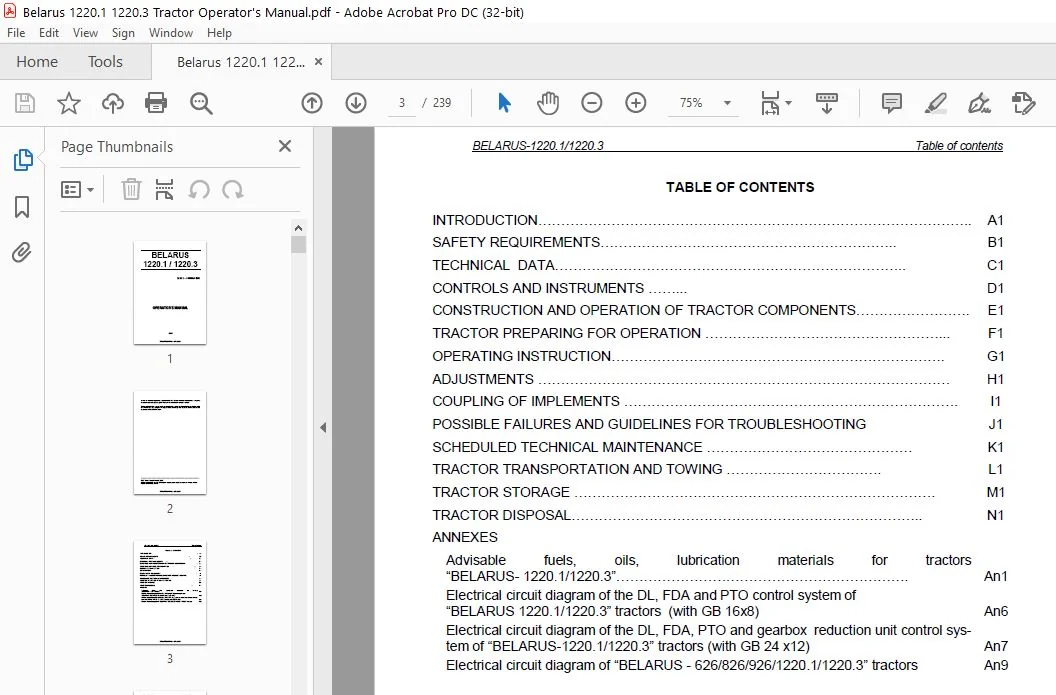The image size is (1056, 695).
Task: Add document to starred with star icon
Action: [x=69, y=103]
